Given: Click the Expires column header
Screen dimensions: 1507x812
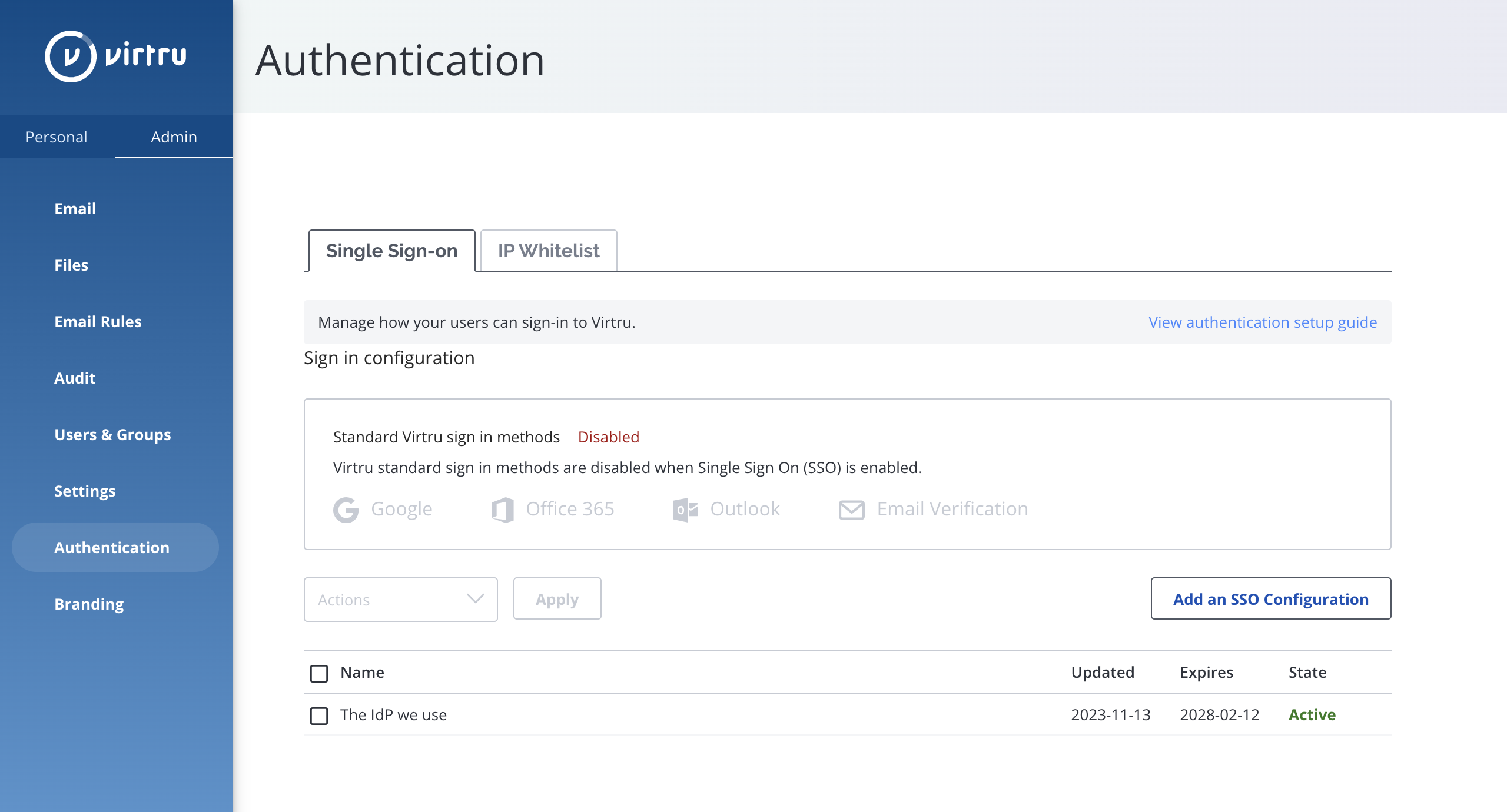Looking at the screenshot, I should coord(1206,672).
